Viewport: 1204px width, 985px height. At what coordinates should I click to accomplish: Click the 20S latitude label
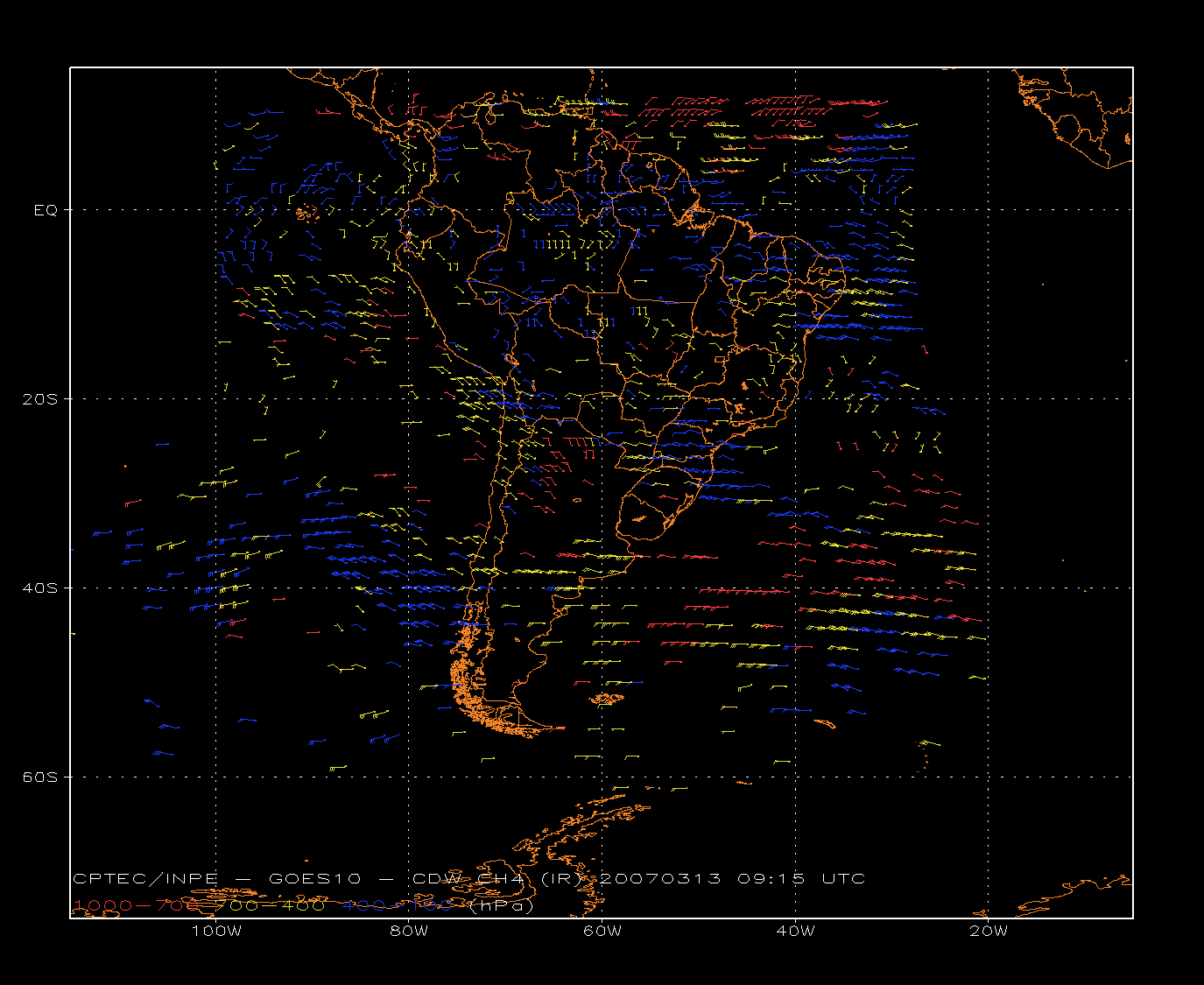point(39,399)
